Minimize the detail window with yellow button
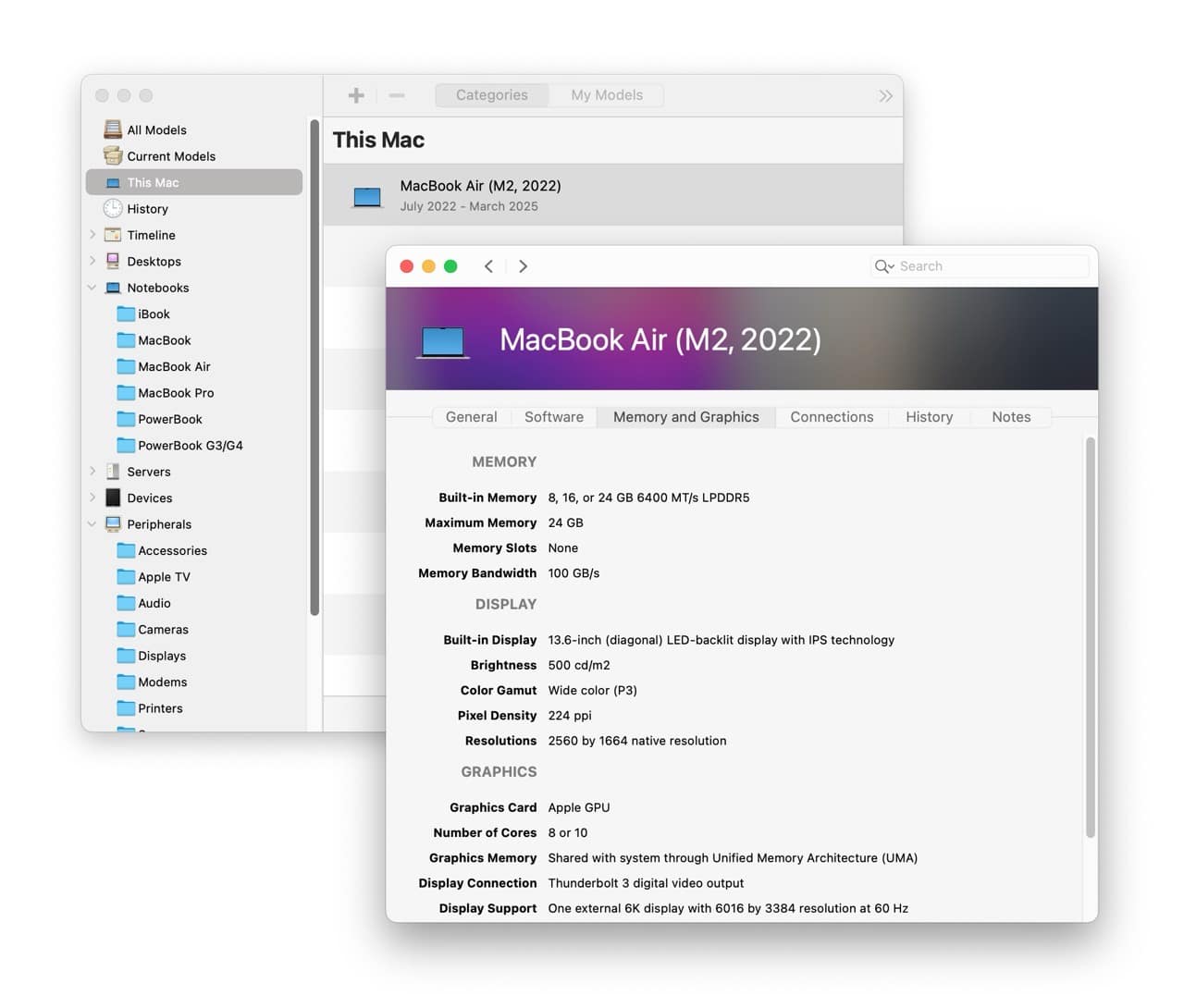 (428, 266)
